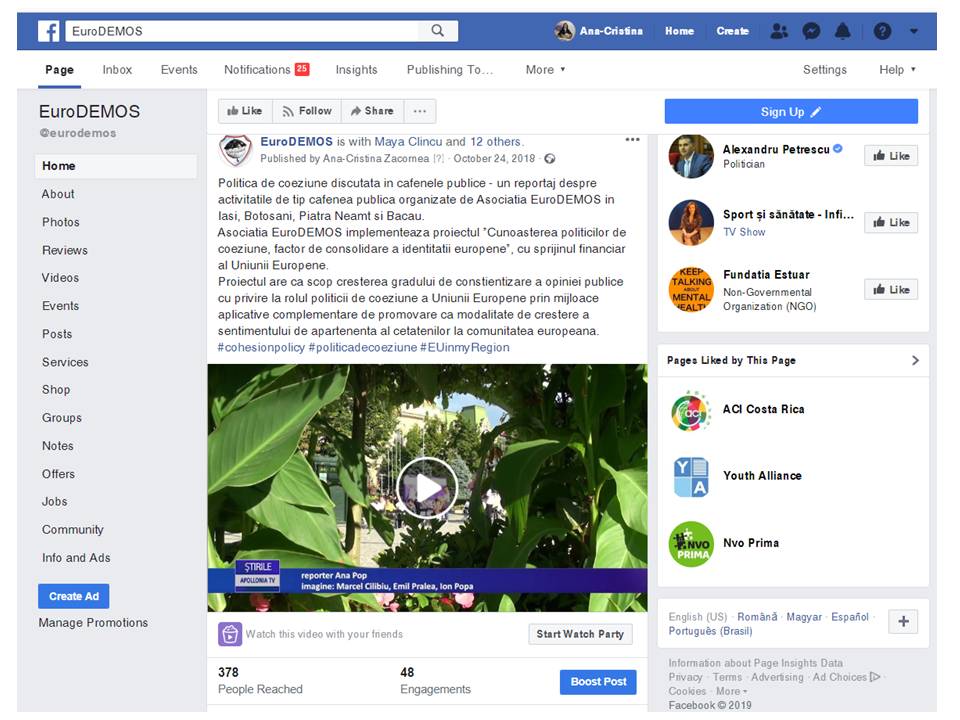Open Photos in the sidebar
Image resolution: width=960 pixels, height=720 pixels.
(x=61, y=222)
